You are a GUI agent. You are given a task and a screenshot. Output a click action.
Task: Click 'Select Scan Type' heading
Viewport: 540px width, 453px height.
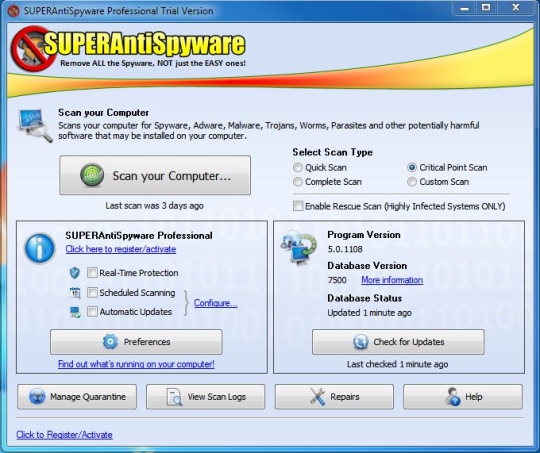332,152
